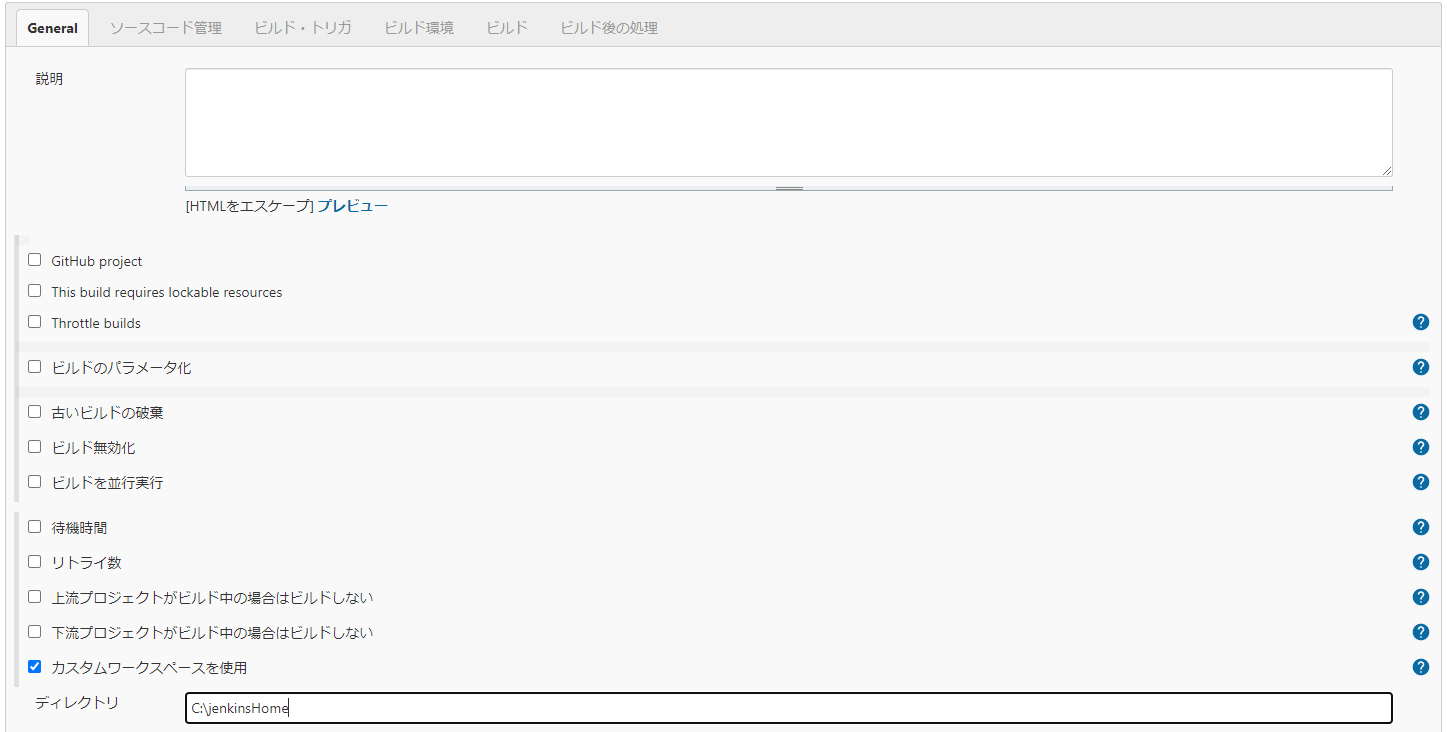This screenshot has width=1447, height=732.
Task: Open the ビルド・トリガ tab
Action: coord(303,28)
